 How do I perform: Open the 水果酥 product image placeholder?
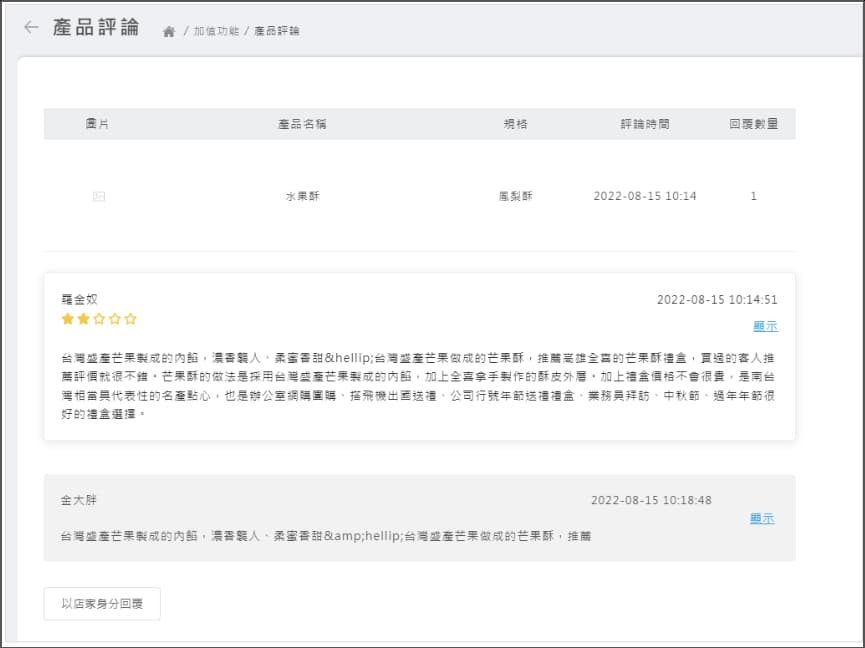click(98, 197)
